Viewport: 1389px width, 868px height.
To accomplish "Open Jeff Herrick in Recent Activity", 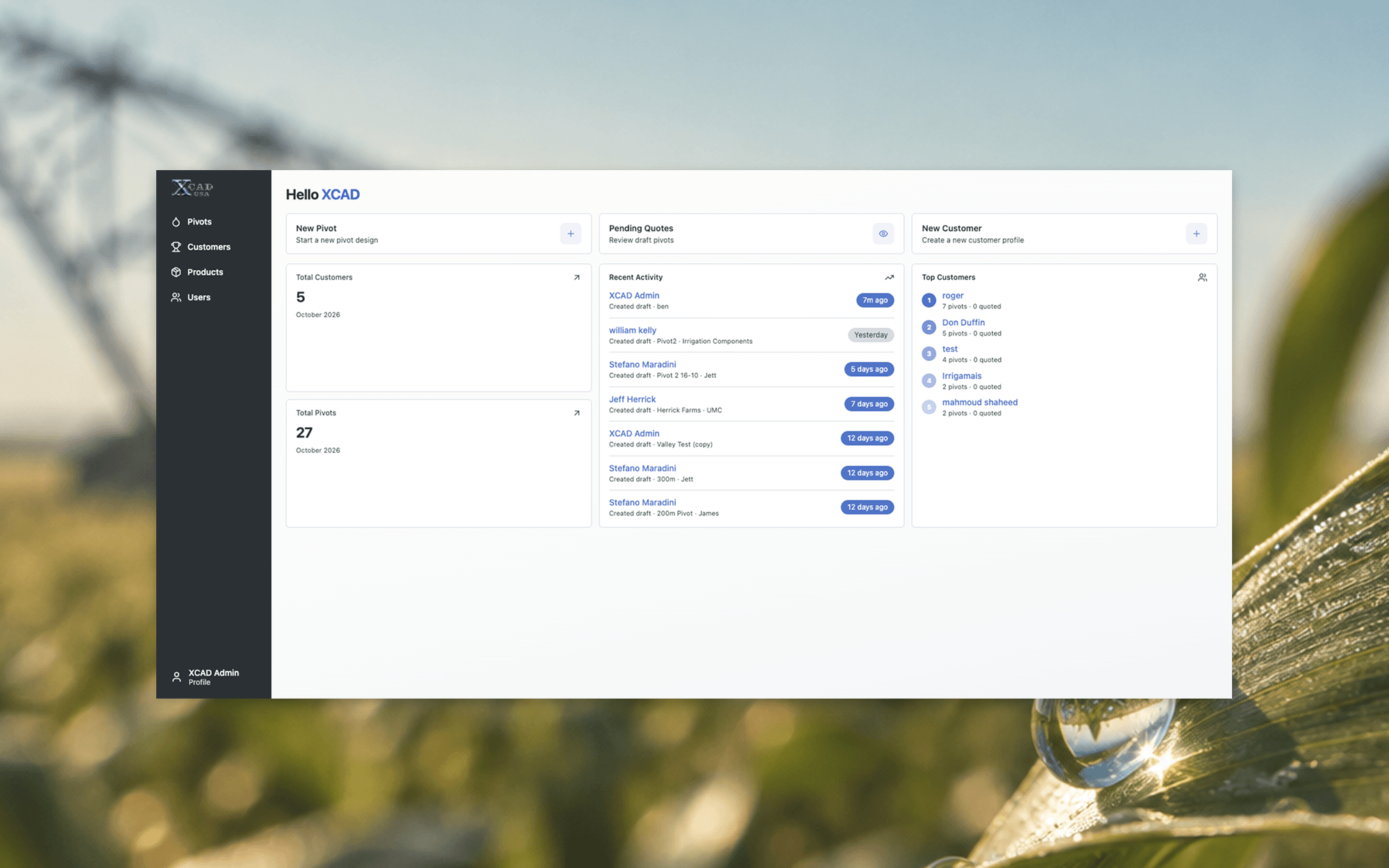I will click(x=632, y=399).
